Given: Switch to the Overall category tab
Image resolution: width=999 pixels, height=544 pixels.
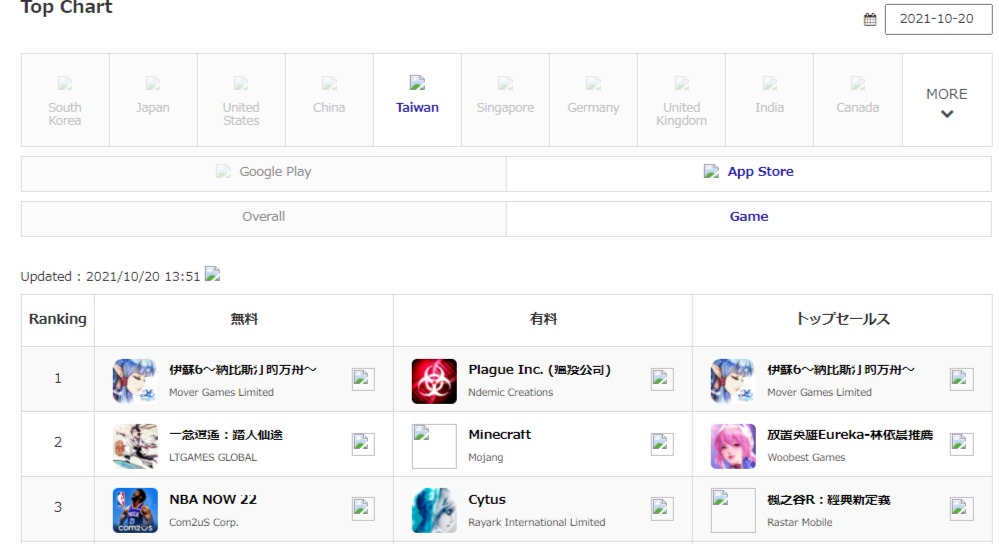Looking at the screenshot, I should click(264, 218).
